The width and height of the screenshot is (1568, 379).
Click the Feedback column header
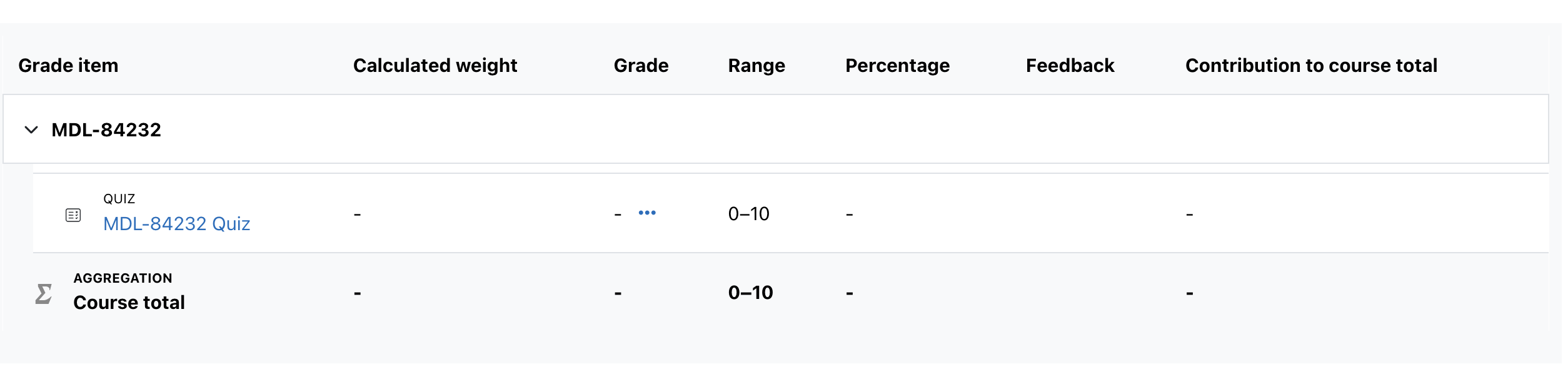pos(1070,66)
